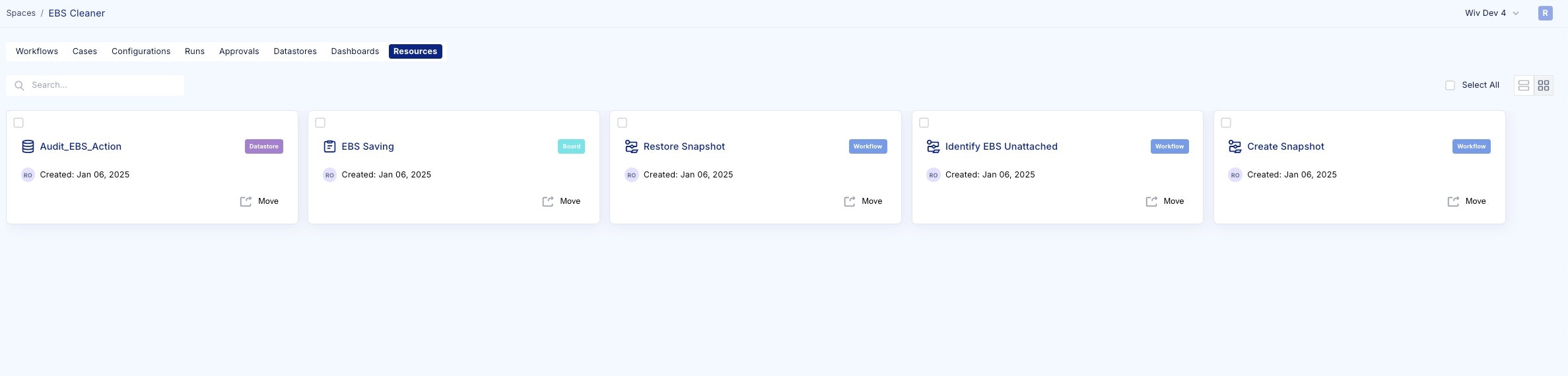1568x376 pixels.
Task: Click the search magnifier icon
Action: 19,85
